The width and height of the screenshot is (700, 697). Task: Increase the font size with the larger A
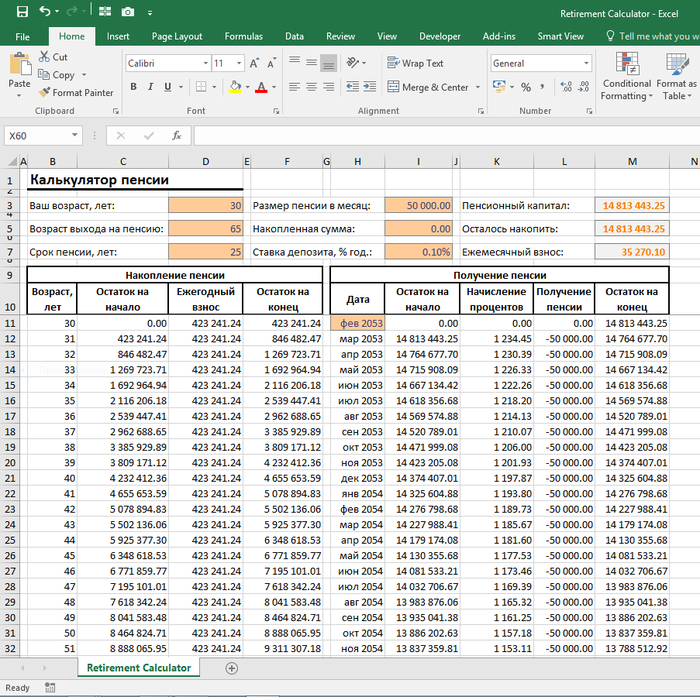(254, 63)
